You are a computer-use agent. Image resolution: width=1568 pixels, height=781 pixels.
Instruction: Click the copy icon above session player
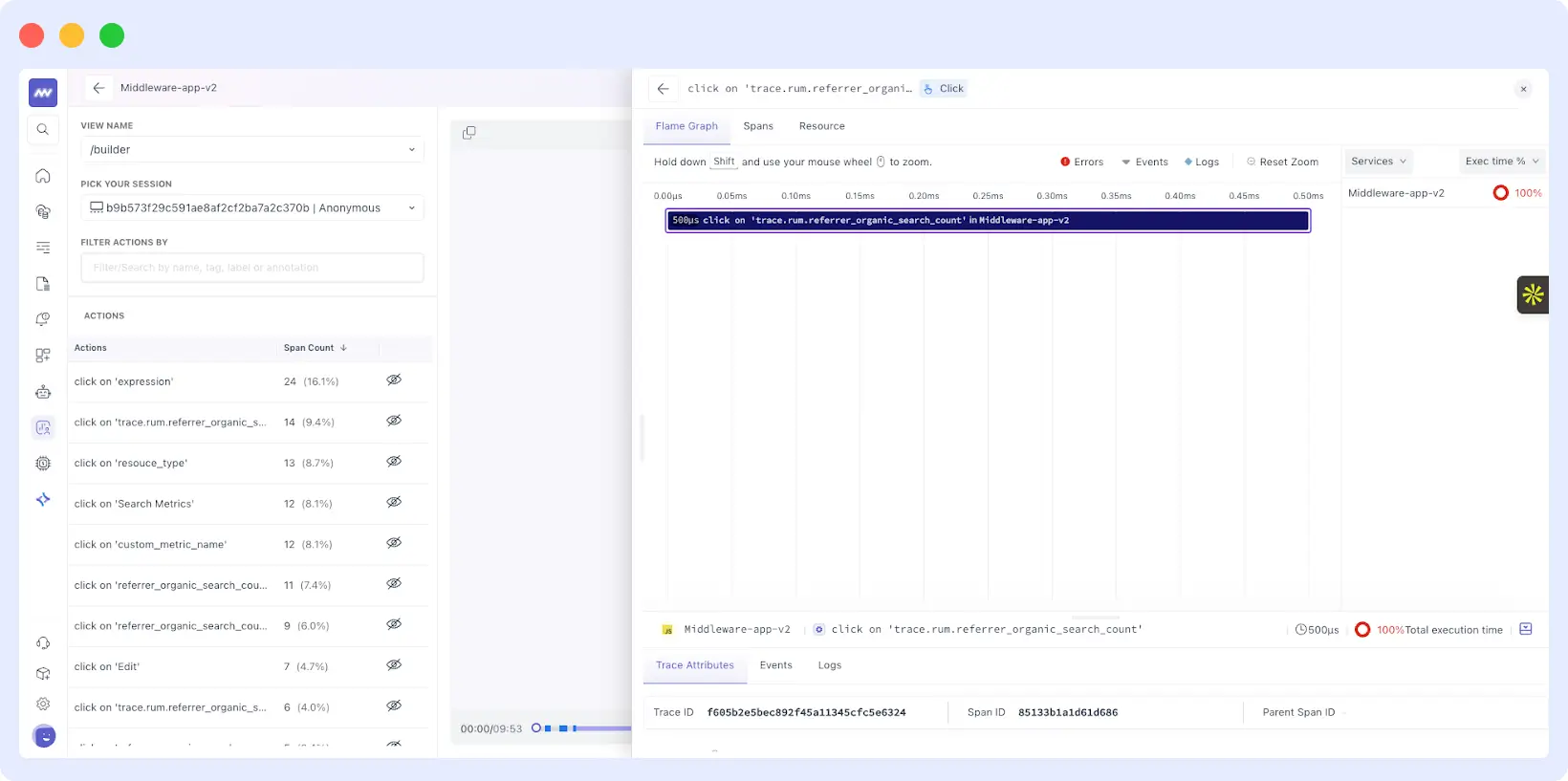(468, 133)
